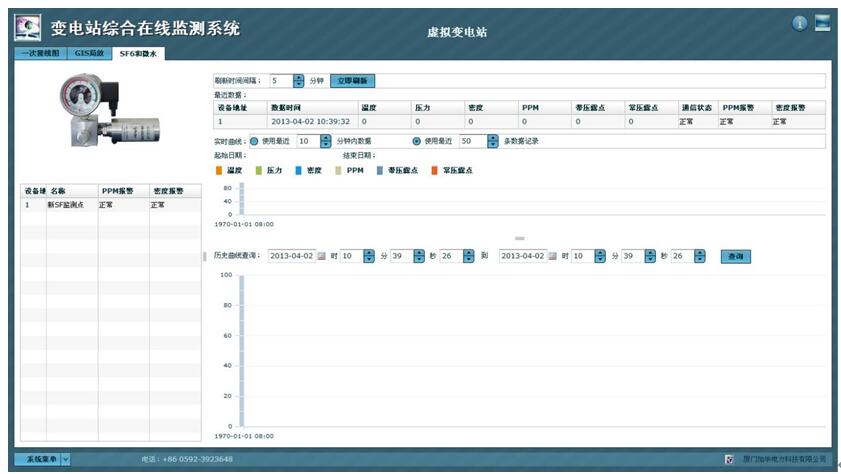
Task: Adjust the refresh interval stepper arrows
Action: 299,81
